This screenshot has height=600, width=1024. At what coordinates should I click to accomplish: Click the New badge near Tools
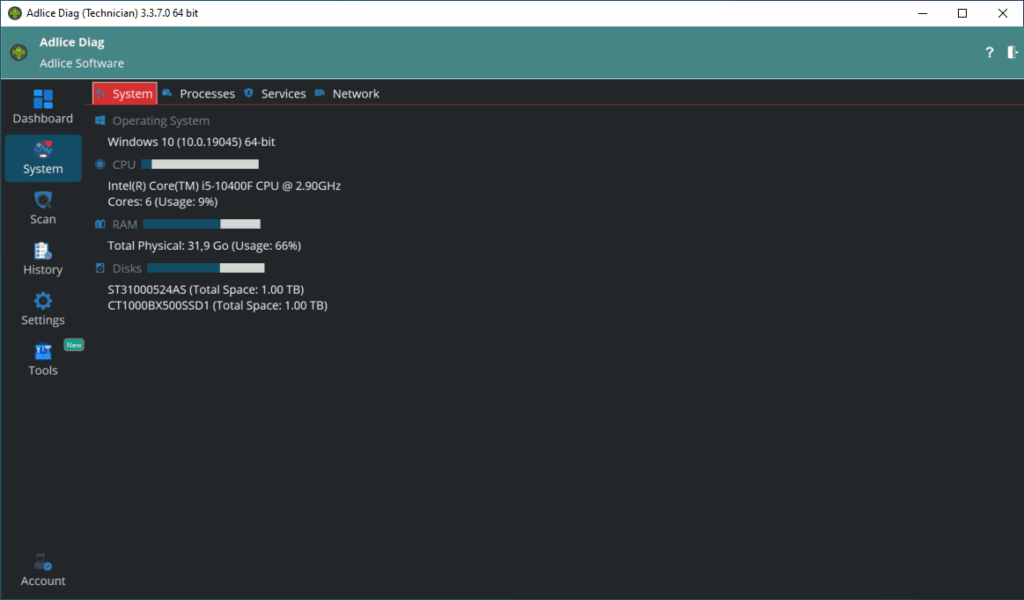(74, 345)
